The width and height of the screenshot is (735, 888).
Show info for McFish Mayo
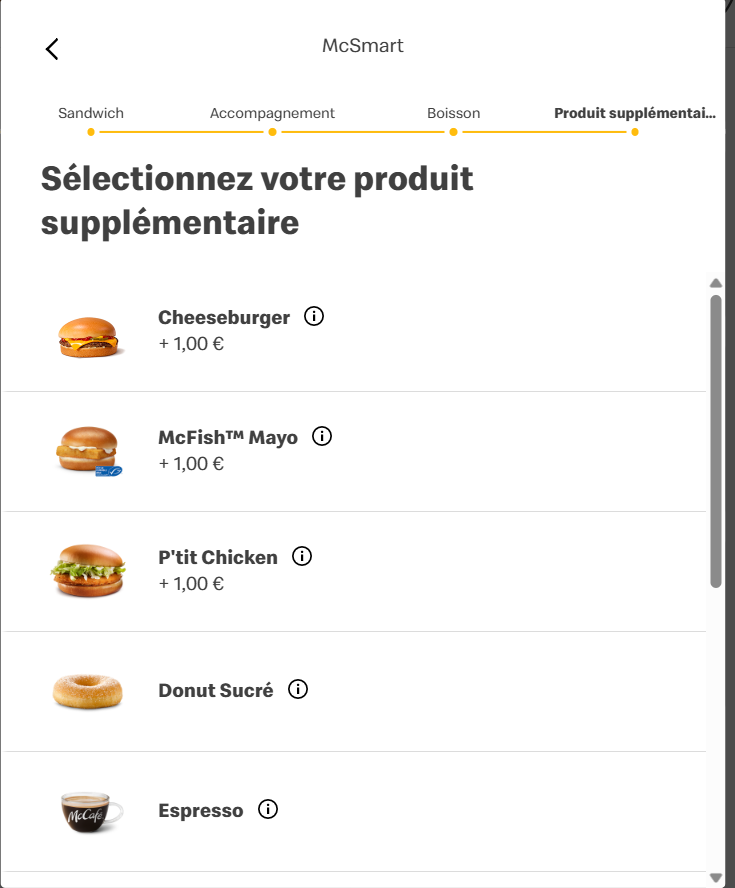[322, 436]
